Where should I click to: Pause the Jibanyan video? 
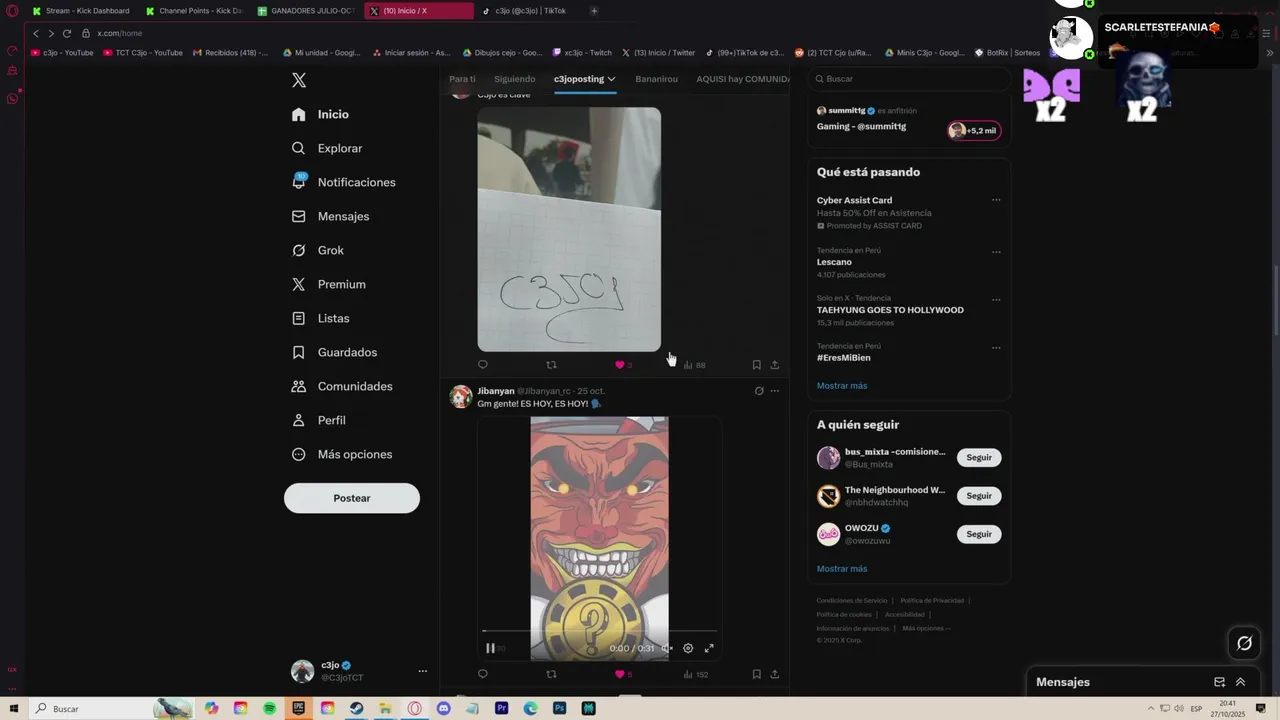[x=490, y=648]
